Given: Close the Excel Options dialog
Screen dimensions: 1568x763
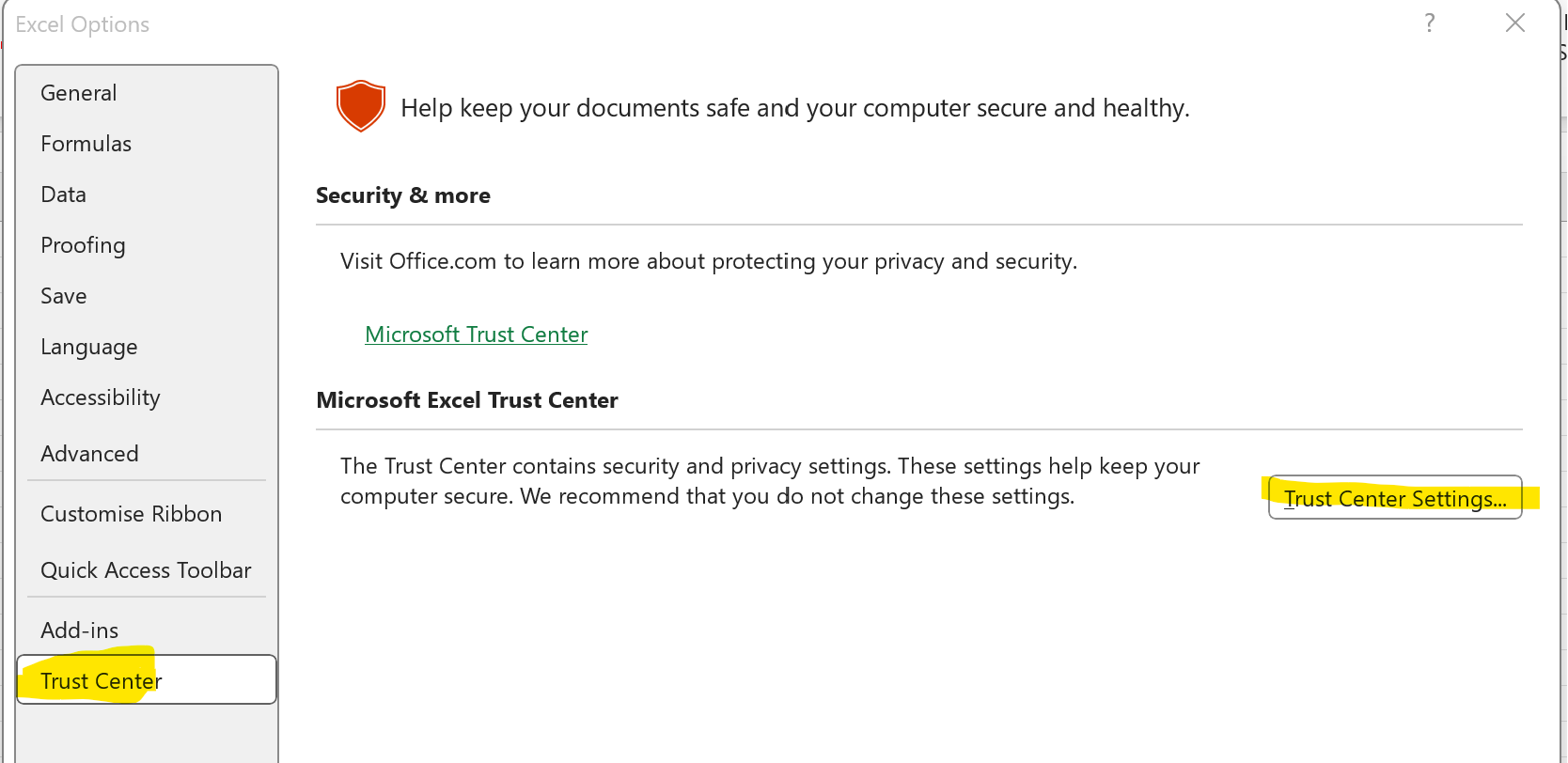Looking at the screenshot, I should [x=1515, y=23].
